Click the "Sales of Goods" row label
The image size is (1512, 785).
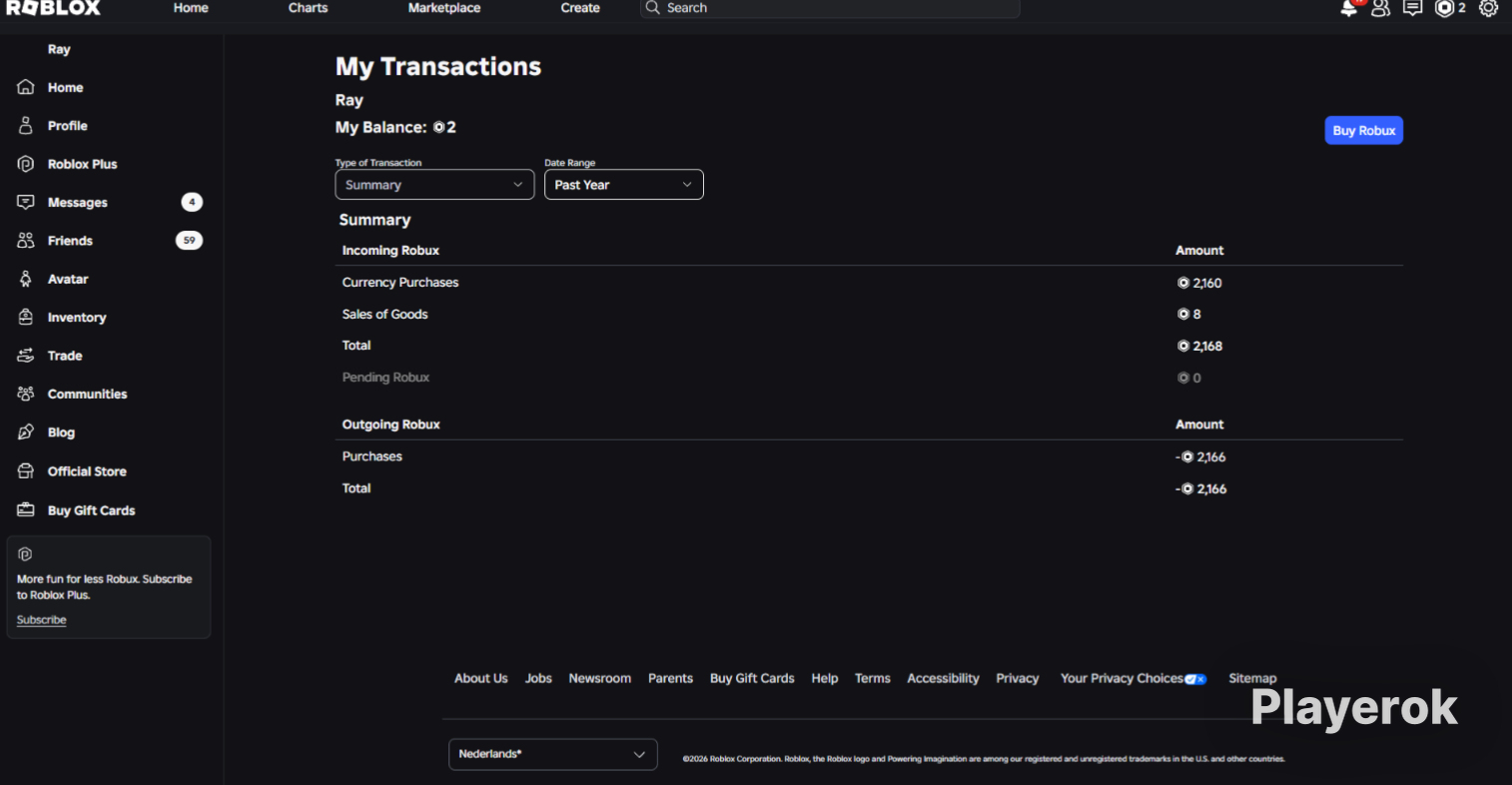coord(384,315)
